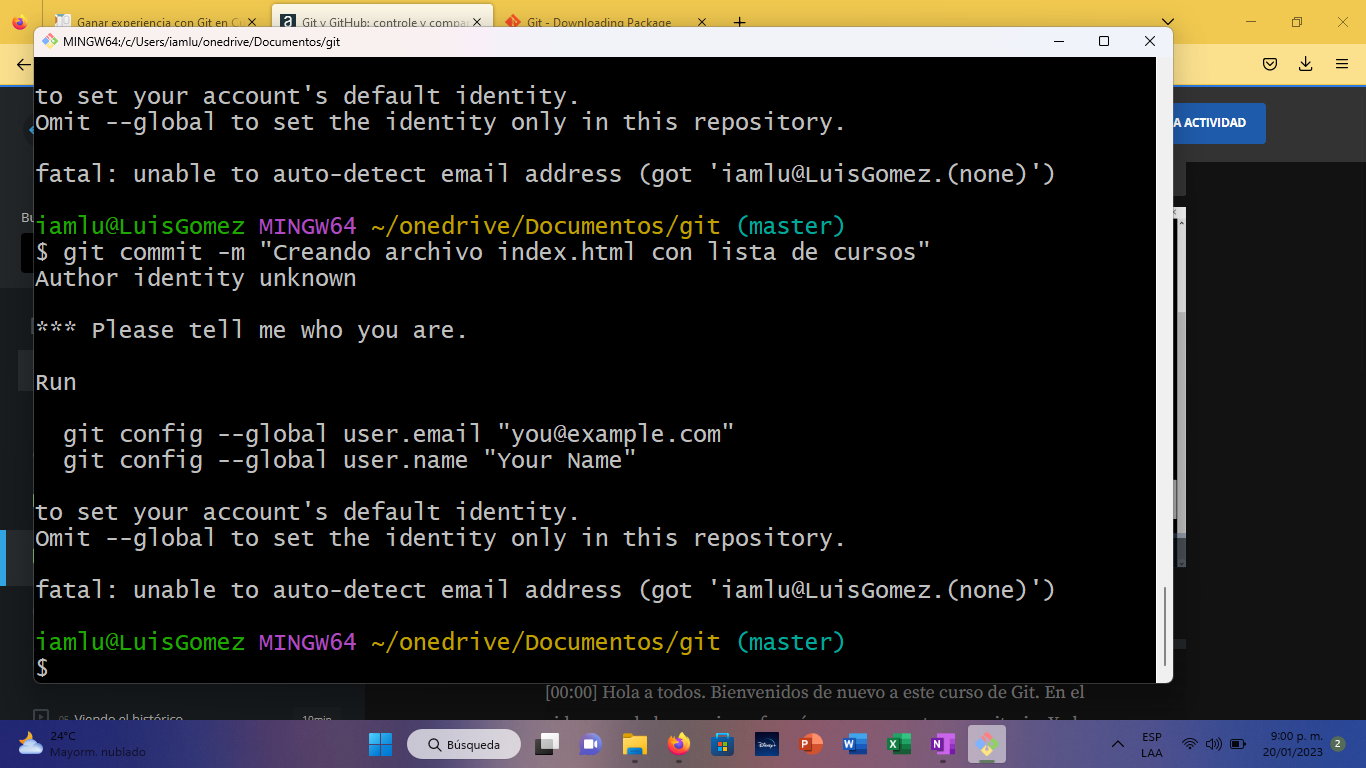Maximize the MINGW64 Git Bash window
The height and width of the screenshot is (768, 1366).
pos(1104,41)
